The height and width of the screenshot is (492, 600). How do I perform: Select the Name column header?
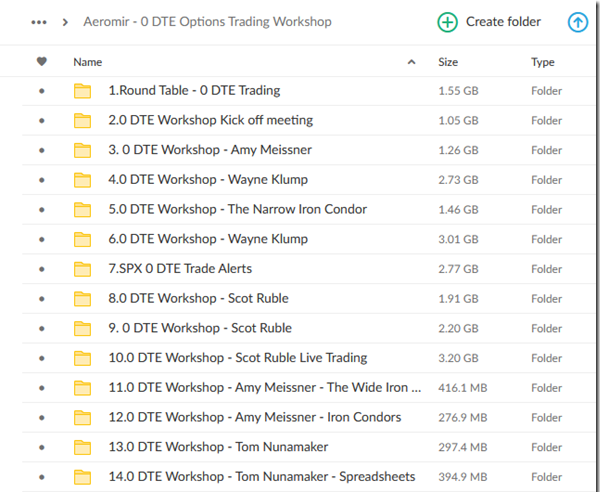(87, 62)
